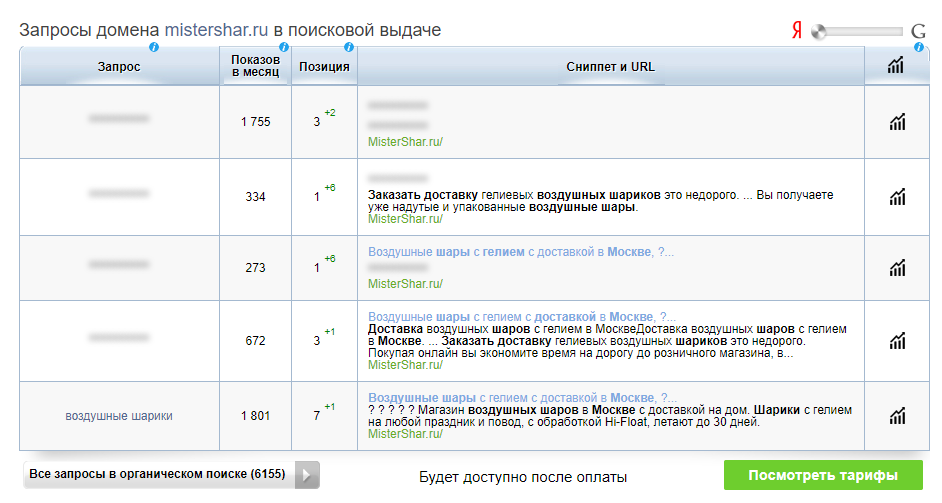Open the snippet title link in the 672 row
Screen dimensions: 942x503
coord(521,317)
